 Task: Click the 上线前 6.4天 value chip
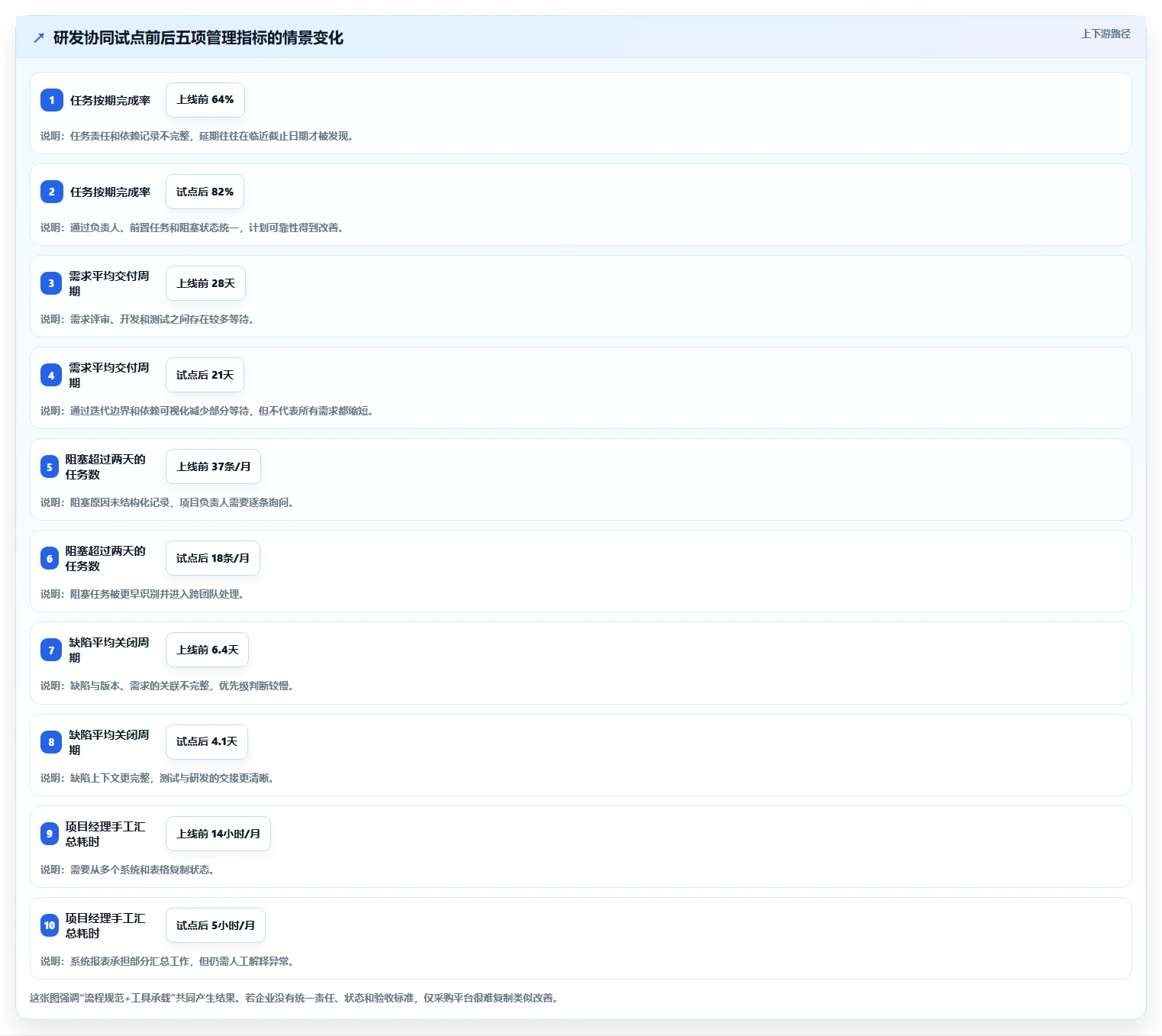tap(207, 650)
